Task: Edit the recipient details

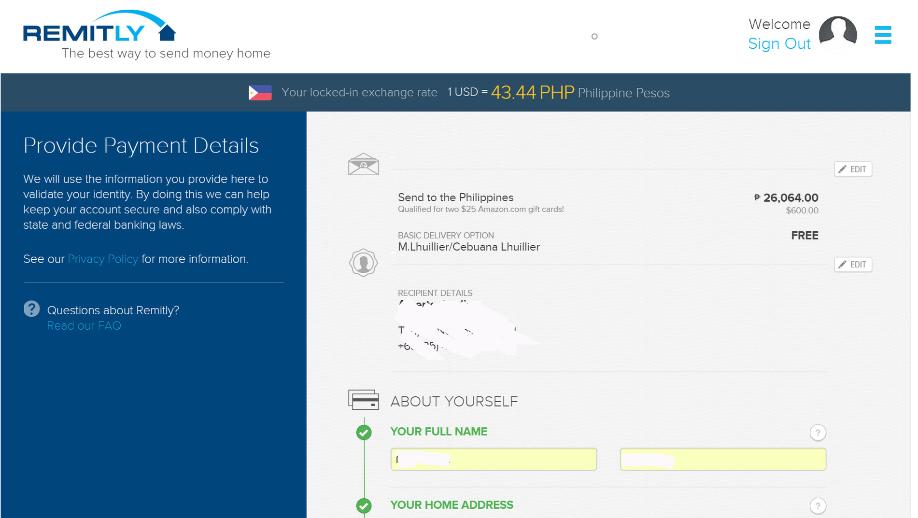Action: [x=853, y=265]
